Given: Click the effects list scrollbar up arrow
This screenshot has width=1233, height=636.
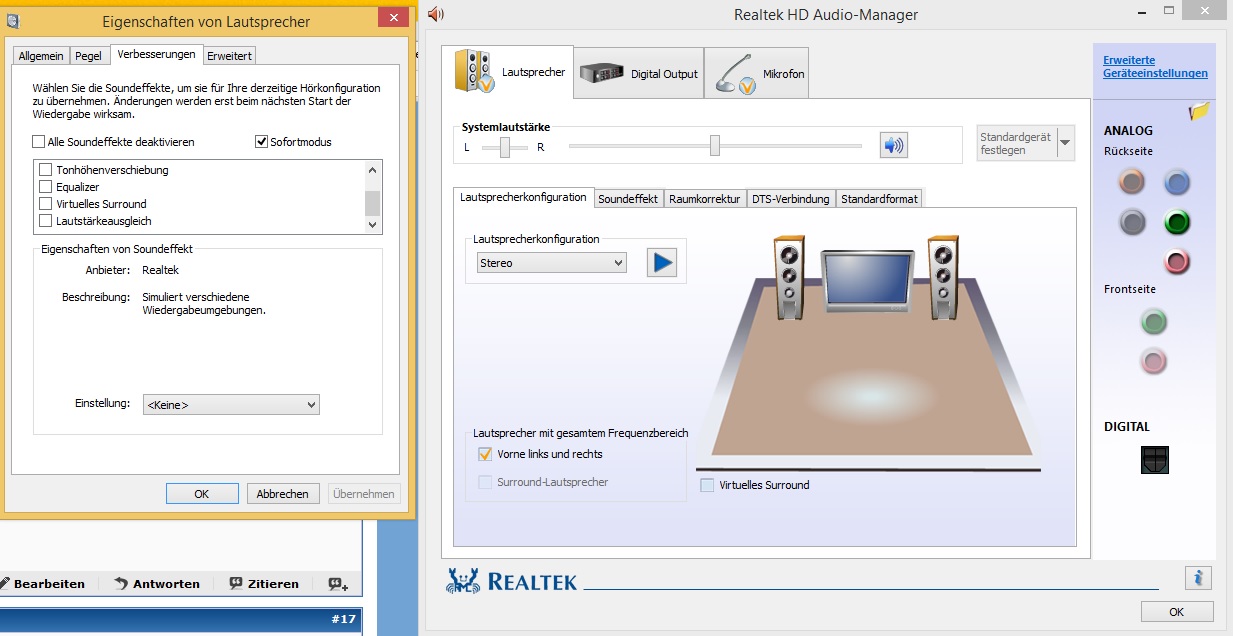Looking at the screenshot, I should pyautogui.click(x=373, y=168).
